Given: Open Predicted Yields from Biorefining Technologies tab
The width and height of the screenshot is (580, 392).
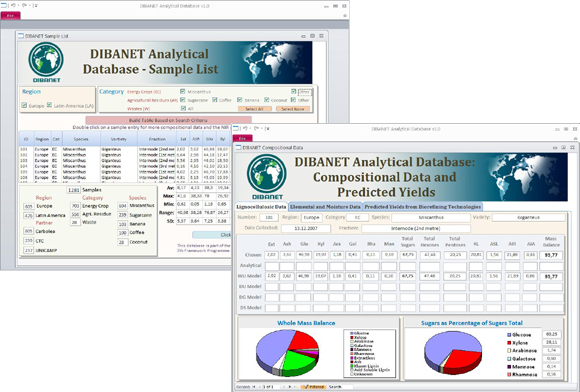Looking at the screenshot, I should (x=422, y=207).
